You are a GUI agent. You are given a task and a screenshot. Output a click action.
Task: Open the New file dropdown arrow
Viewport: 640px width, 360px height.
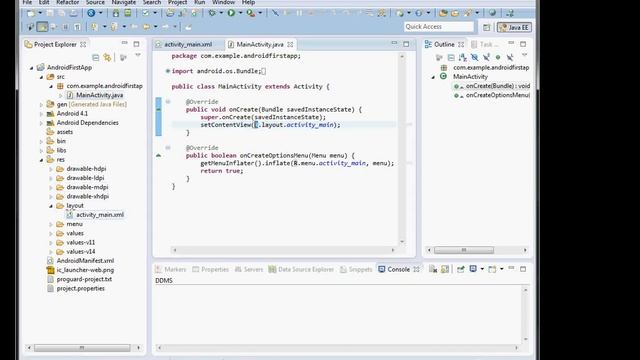tap(40, 13)
